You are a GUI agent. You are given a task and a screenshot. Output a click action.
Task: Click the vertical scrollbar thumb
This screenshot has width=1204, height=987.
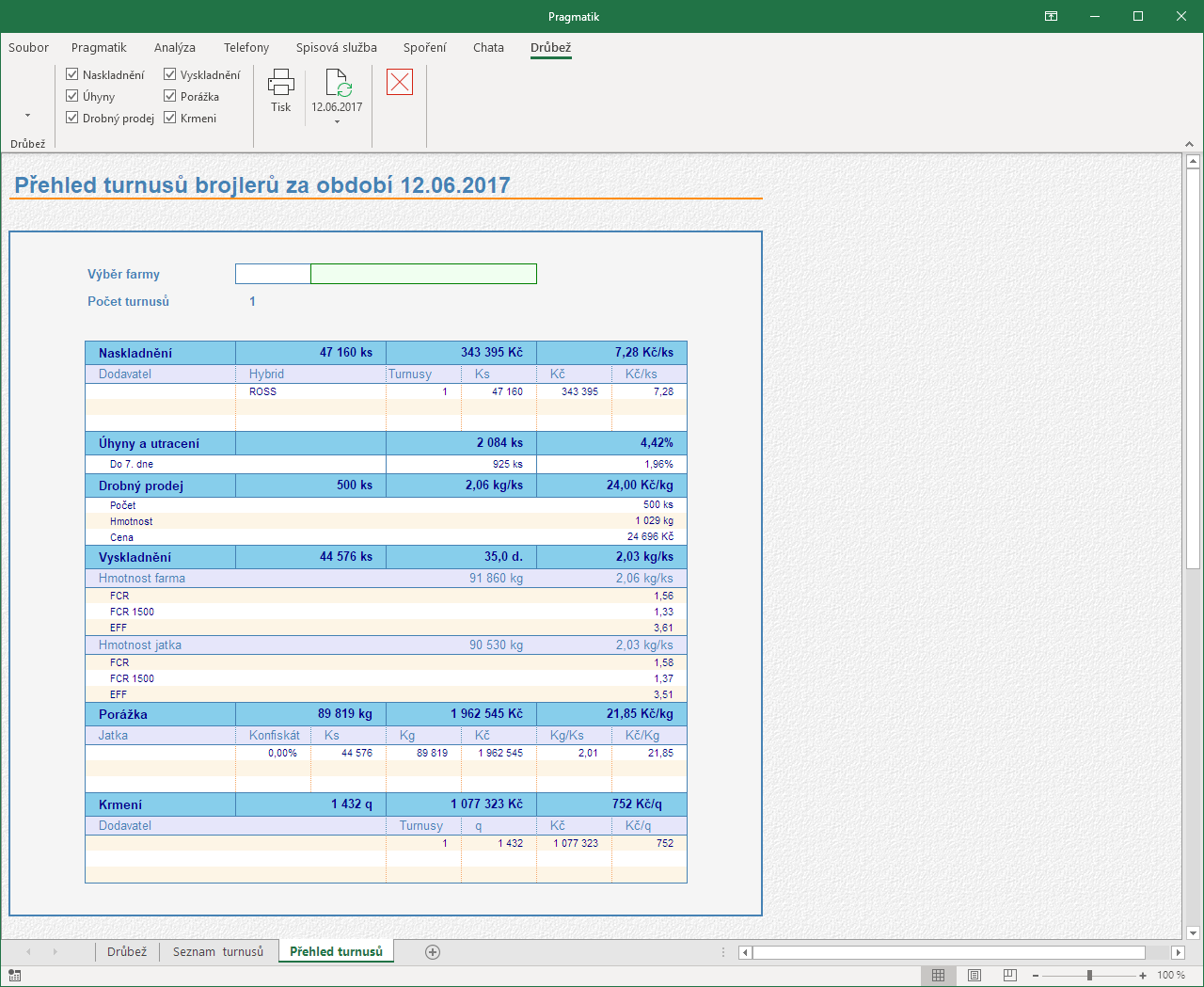(x=1194, y=370)
